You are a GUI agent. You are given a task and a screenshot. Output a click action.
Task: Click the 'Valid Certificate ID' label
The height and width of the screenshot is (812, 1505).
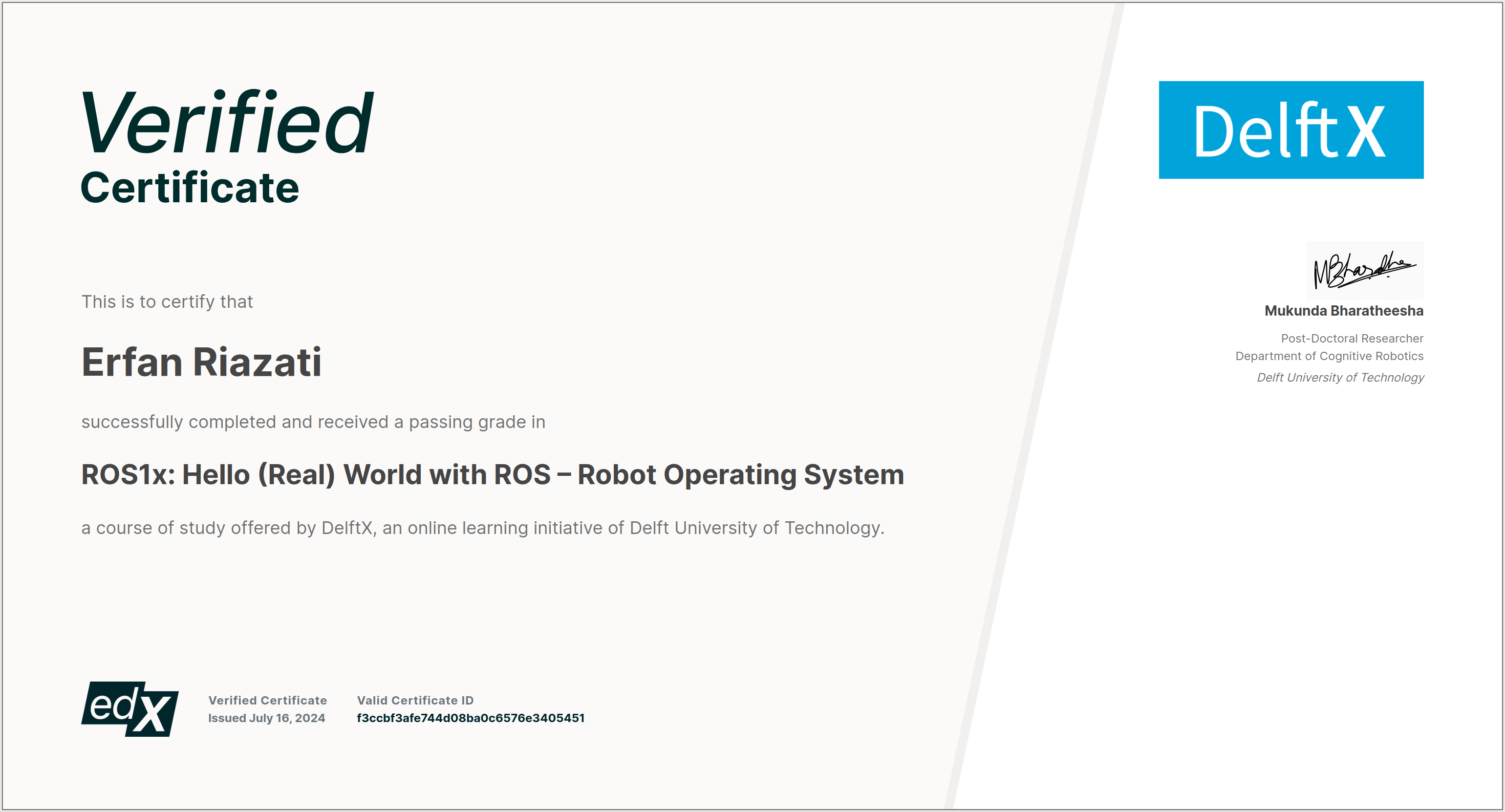pos(415,700)
